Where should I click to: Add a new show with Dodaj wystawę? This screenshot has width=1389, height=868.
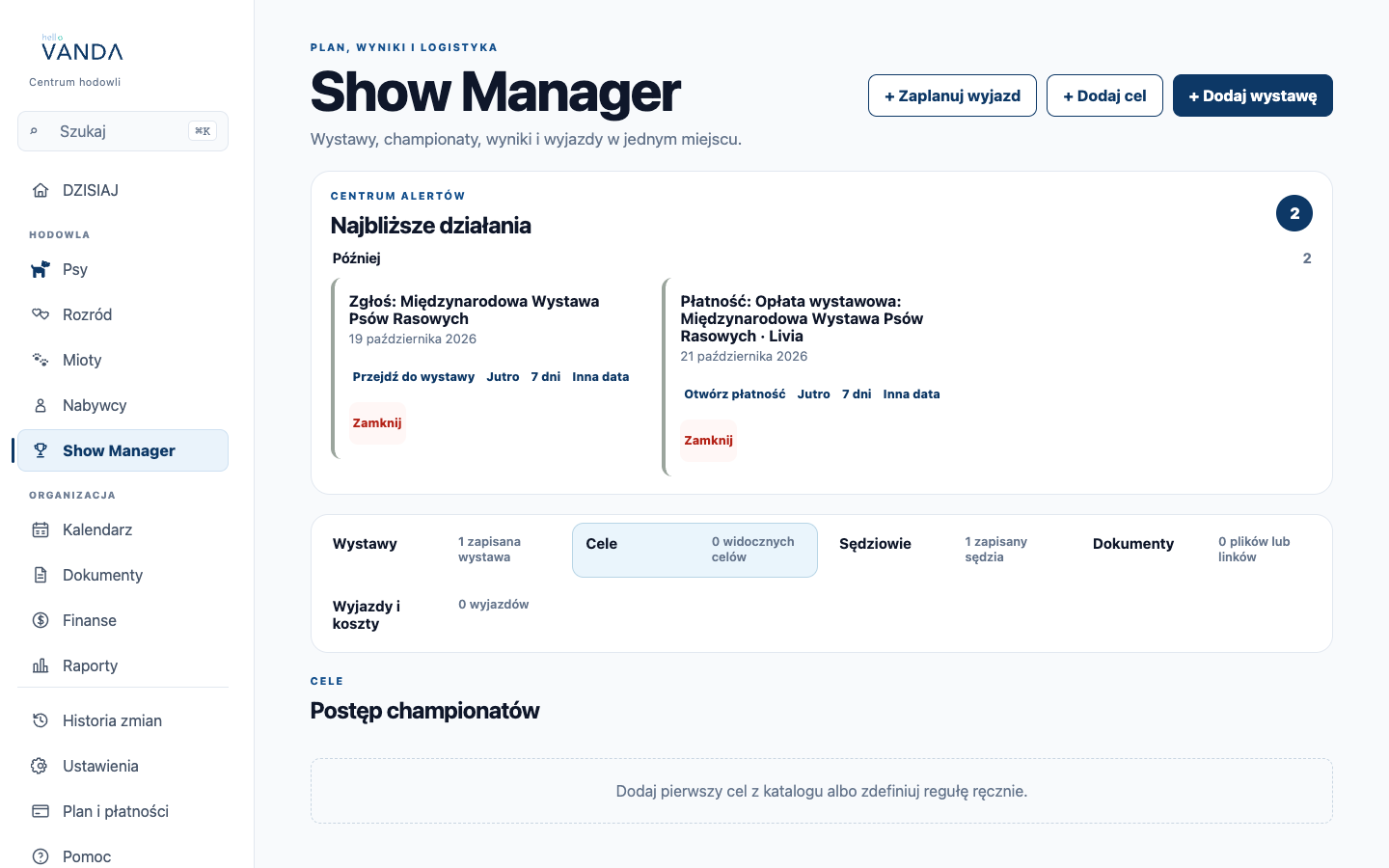coord(1253,95)
